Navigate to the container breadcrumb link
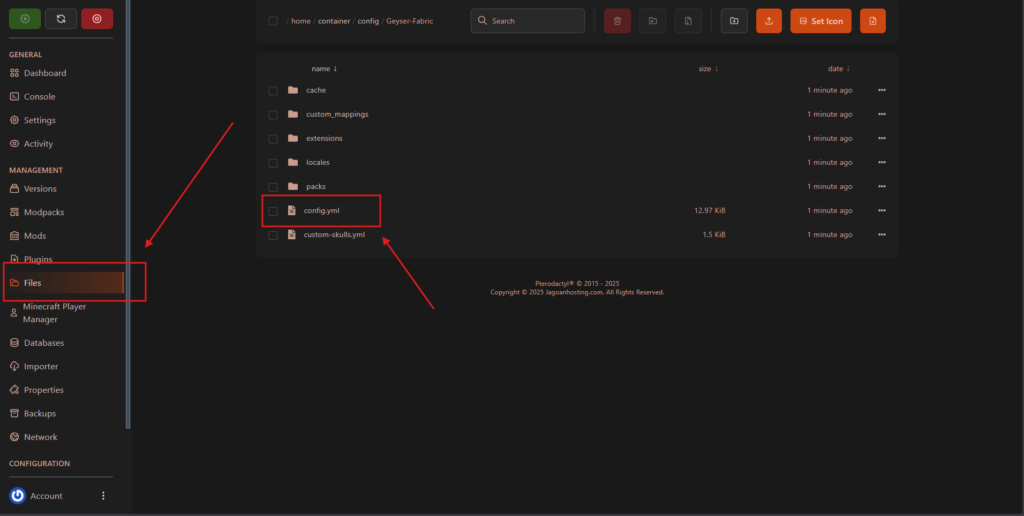This screenshot has width=1024, height=516. [x=334, y=21]
